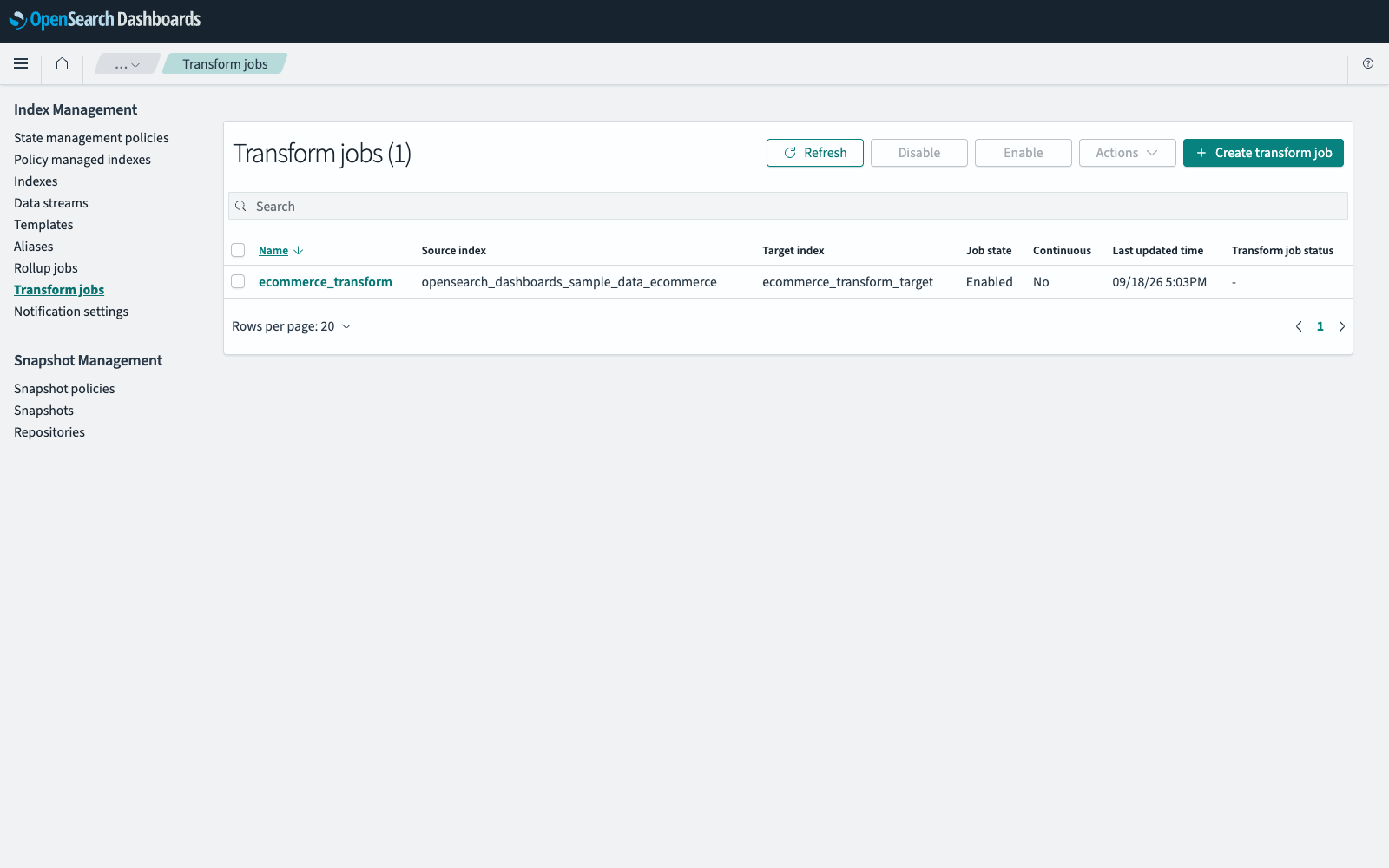Check the ecommerce_transform row checkbox
The height and width of the screenshot is (868, 1389).
coord(238,282)
